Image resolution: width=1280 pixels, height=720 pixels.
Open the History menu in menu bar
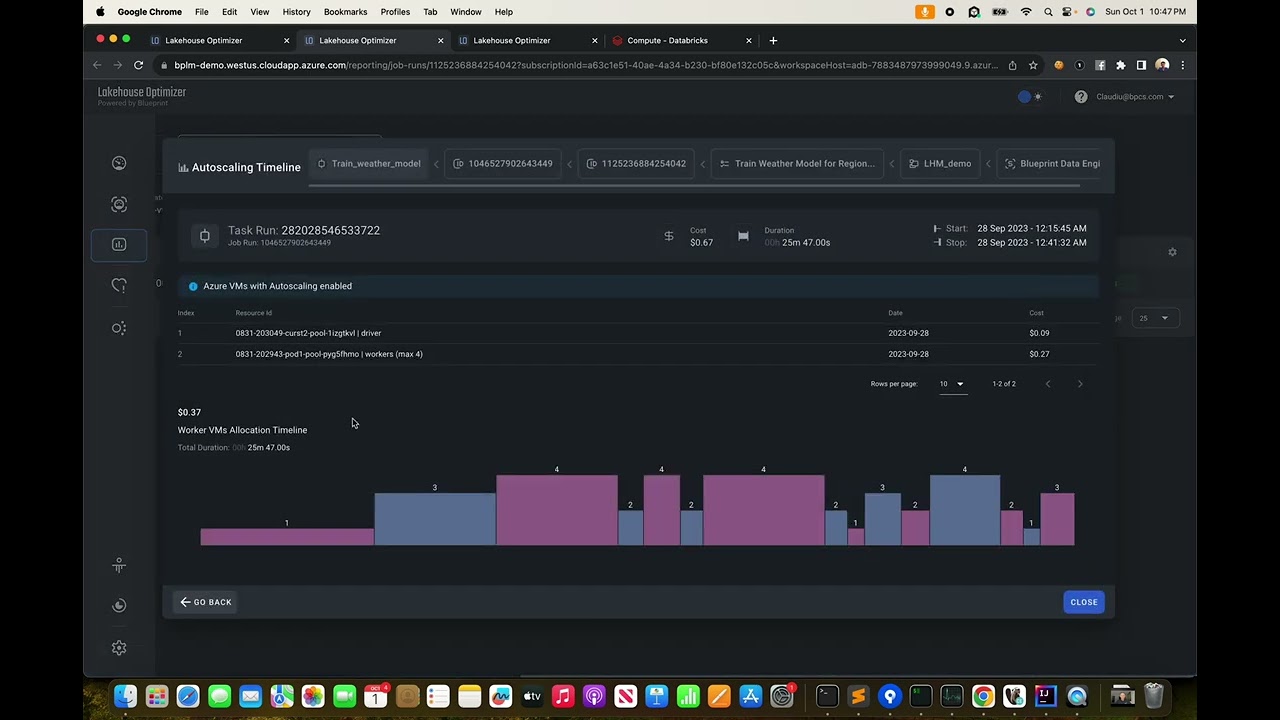point(296,12)
